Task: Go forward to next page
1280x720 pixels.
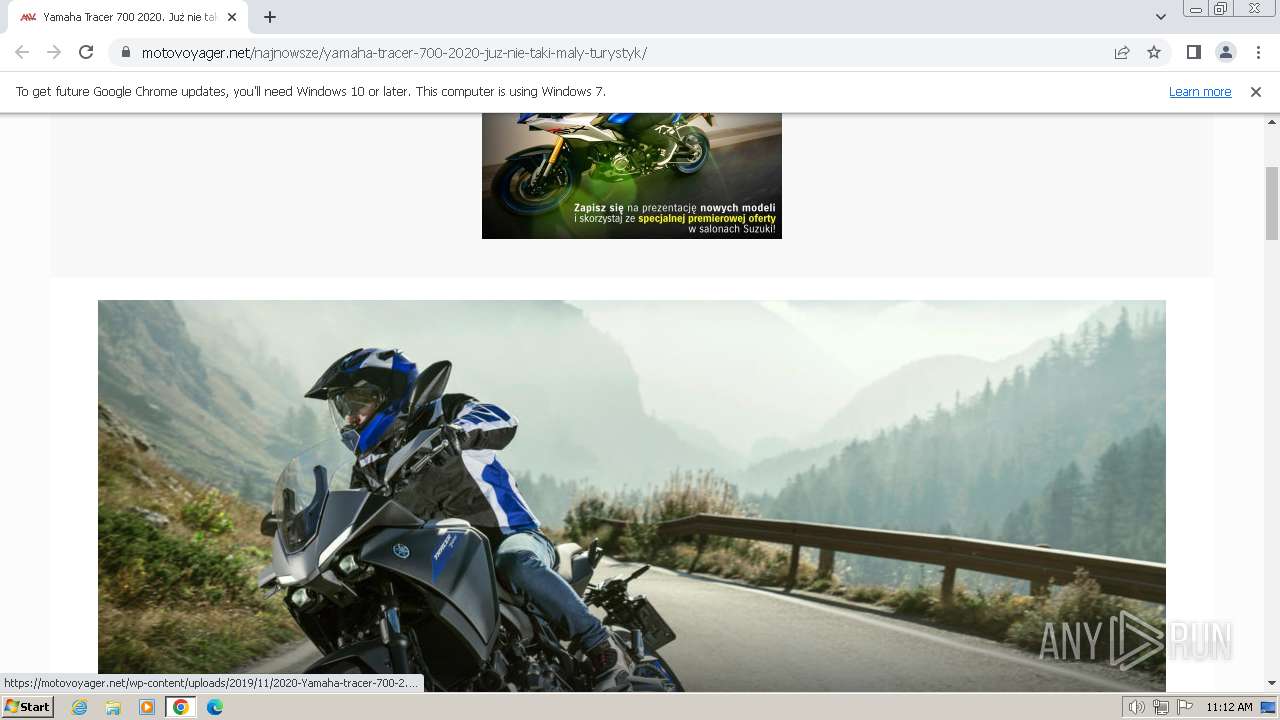Action: pos(54,52)
